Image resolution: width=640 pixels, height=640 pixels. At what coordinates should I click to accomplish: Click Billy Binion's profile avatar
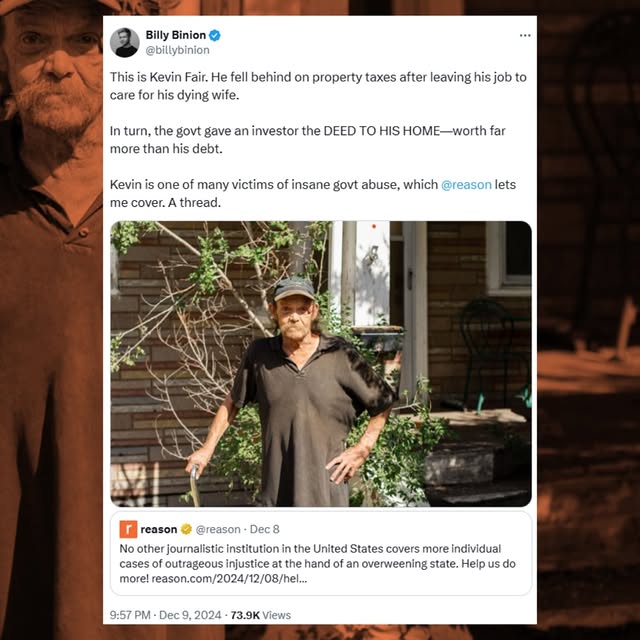[x=125, y=42]
